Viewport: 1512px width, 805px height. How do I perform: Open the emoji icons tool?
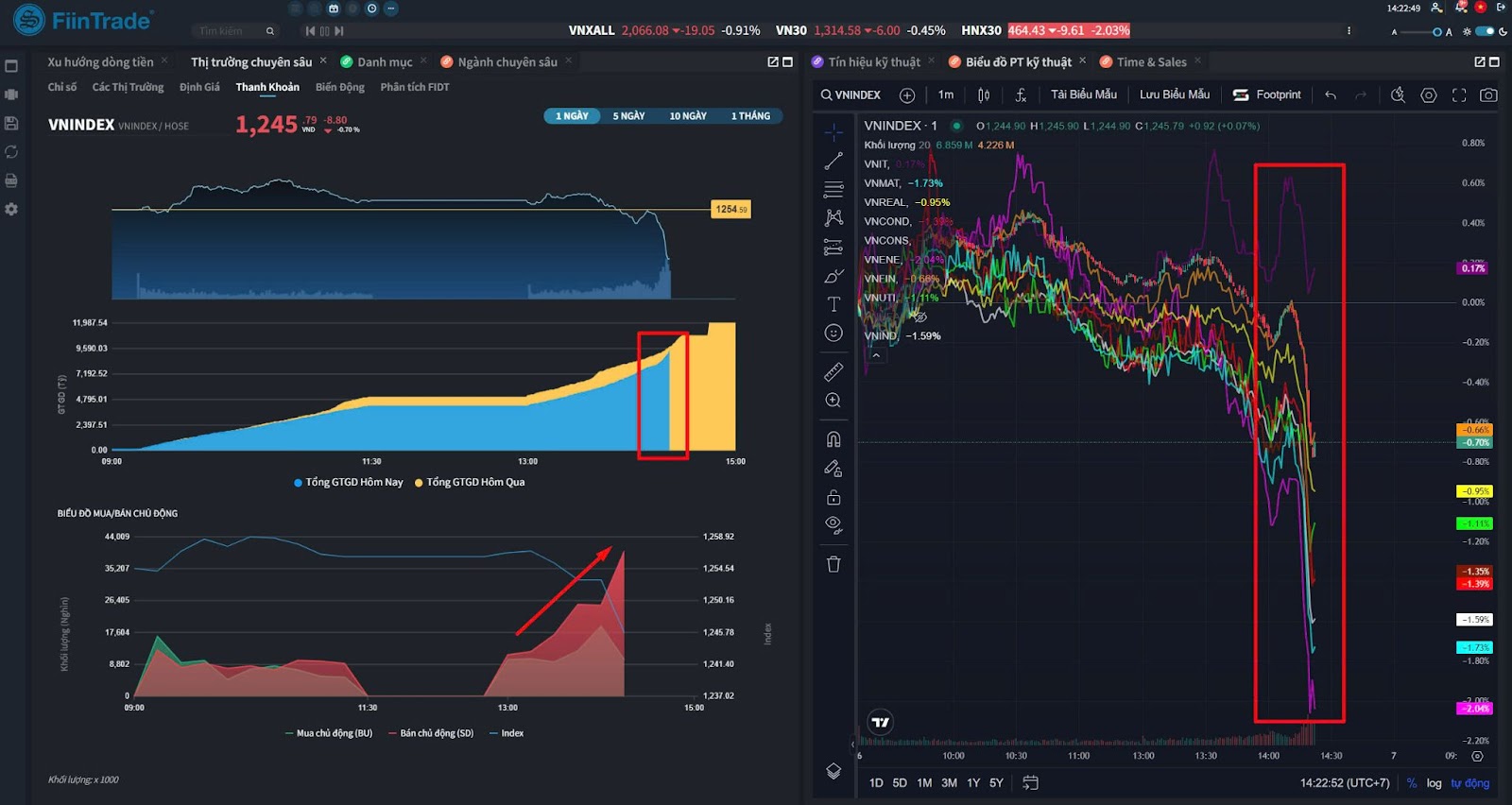833,333
